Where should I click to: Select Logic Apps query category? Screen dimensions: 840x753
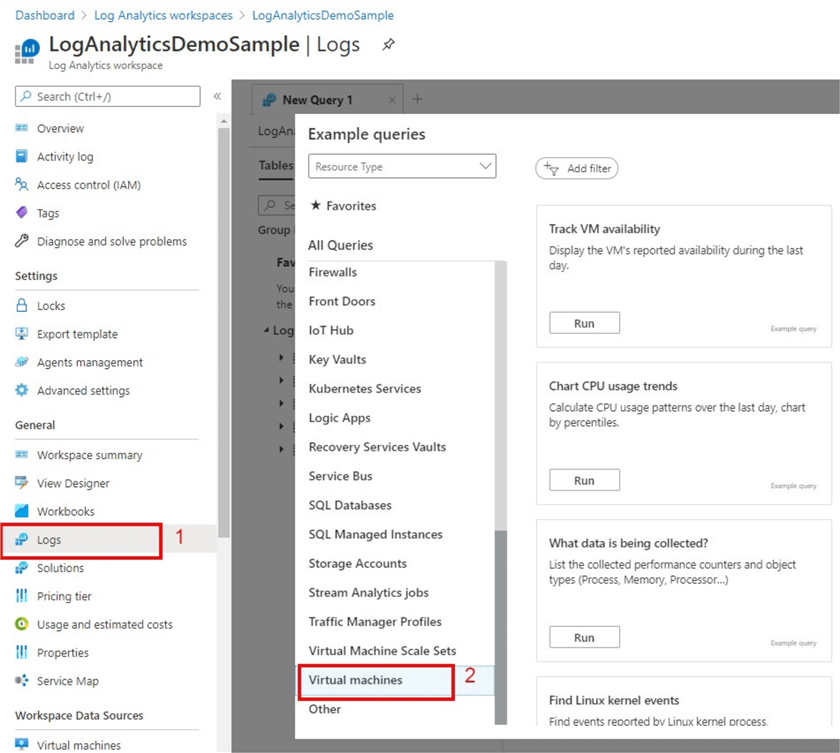click(340, 418)
